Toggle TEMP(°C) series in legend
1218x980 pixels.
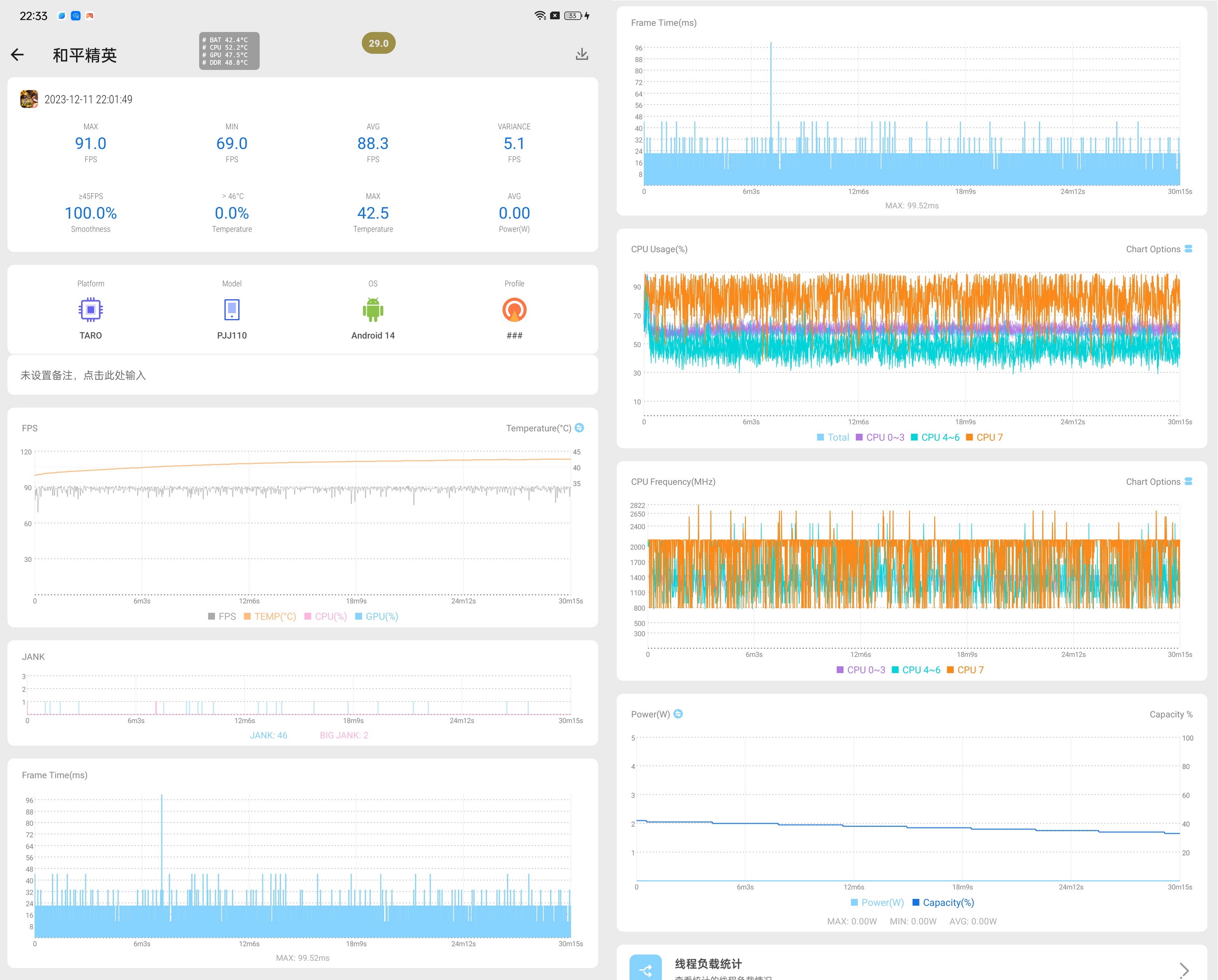tap(270, 616)
